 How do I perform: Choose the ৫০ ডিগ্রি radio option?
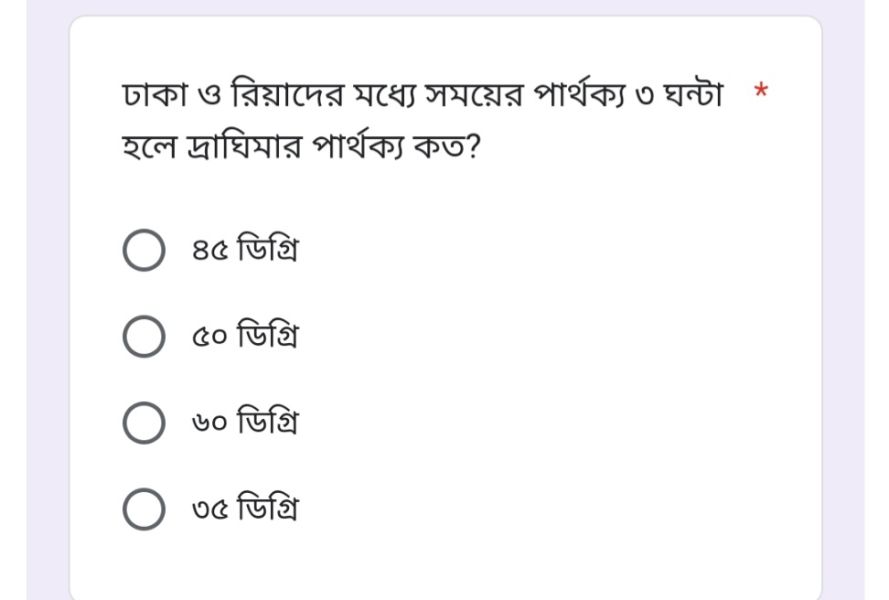click(144, 337)
